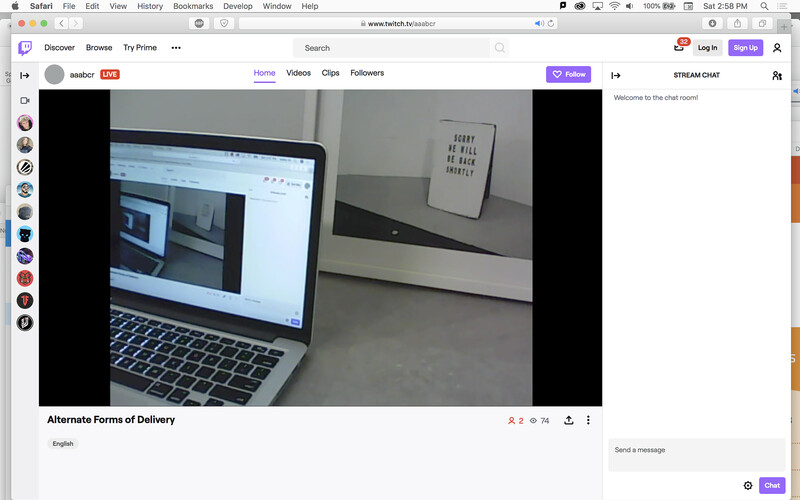Viewport: 800px width, 500px height.
Task: Switch to the Clips tab
Action: 331,73
